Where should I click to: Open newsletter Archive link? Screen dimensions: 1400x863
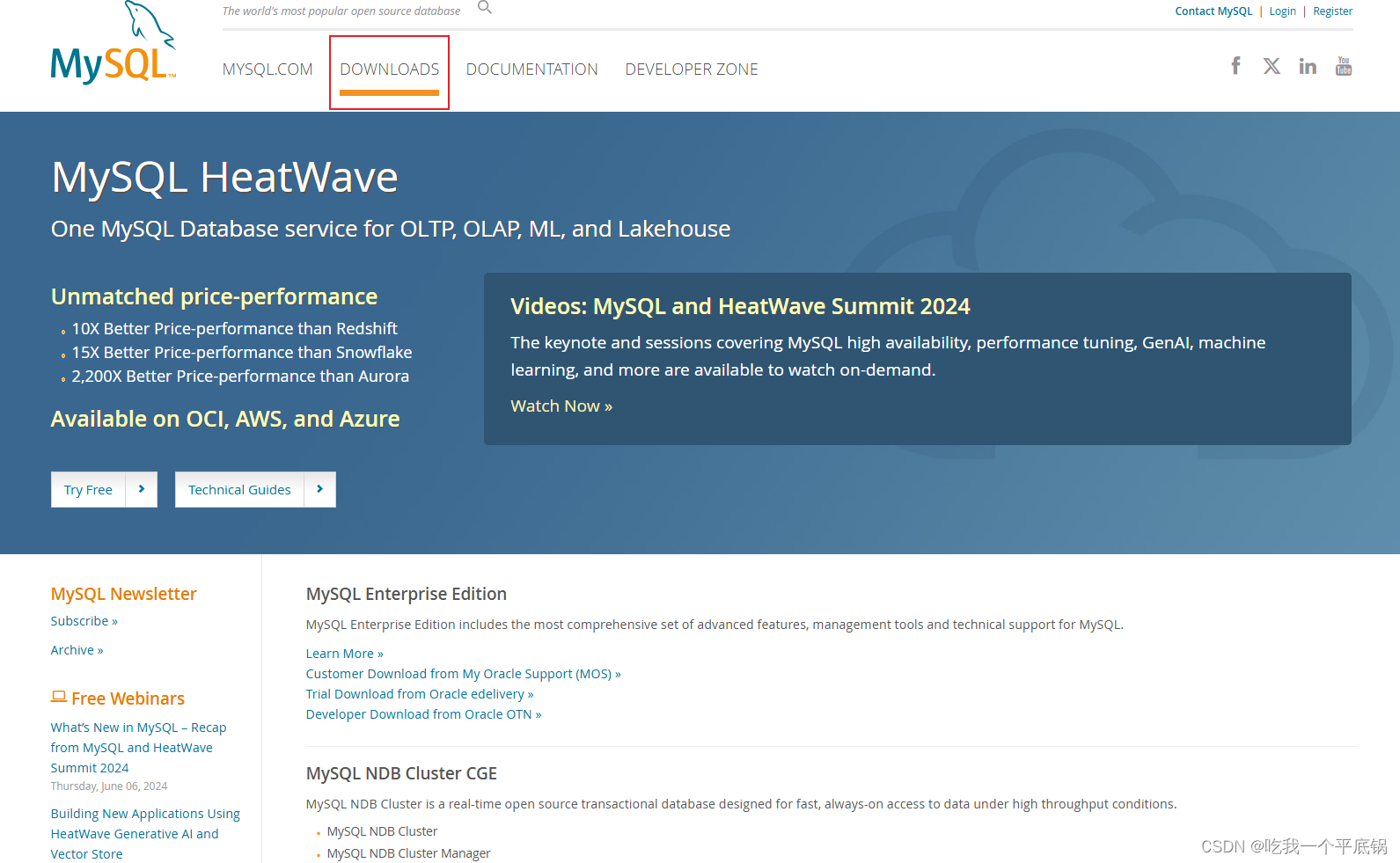pyautogui.click(x=77, y=650)
